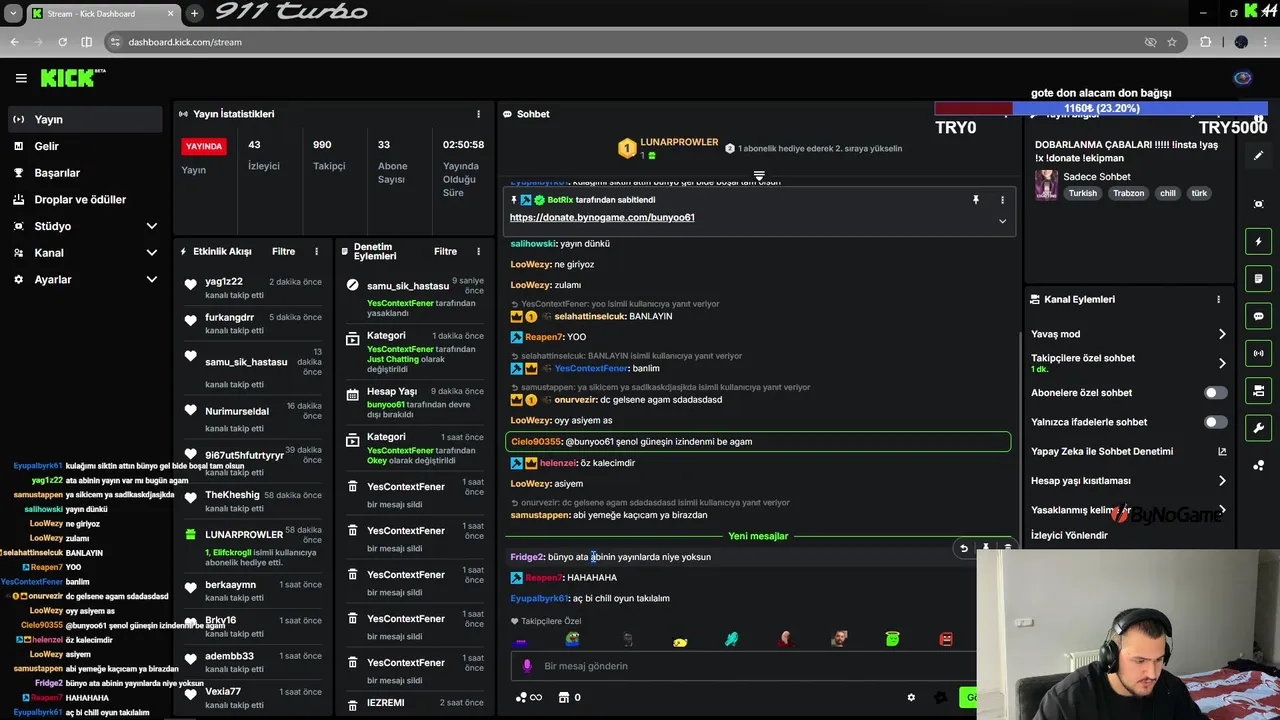
Task: Open the Başarılar sidebar section
Action: tap(84, 173)
